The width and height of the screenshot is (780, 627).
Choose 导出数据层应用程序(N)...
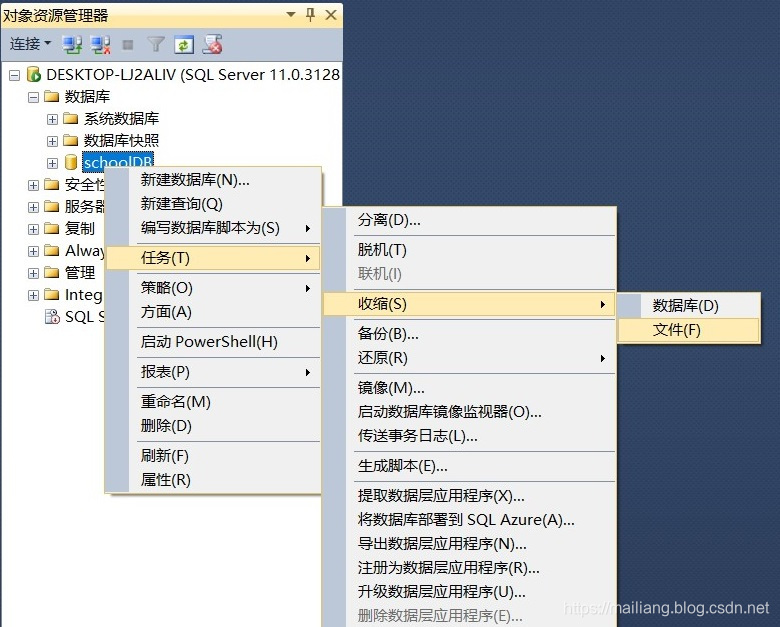point(469,544)
